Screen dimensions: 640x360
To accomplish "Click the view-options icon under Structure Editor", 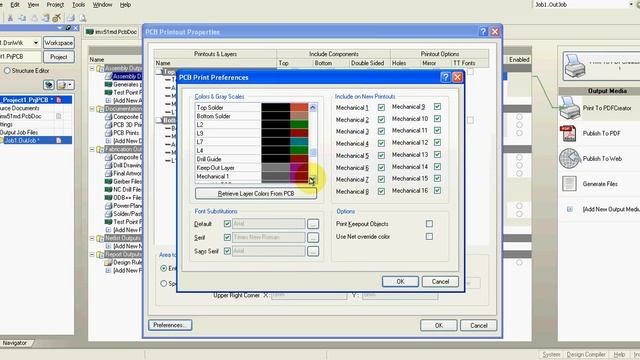I will pos(49,85).
